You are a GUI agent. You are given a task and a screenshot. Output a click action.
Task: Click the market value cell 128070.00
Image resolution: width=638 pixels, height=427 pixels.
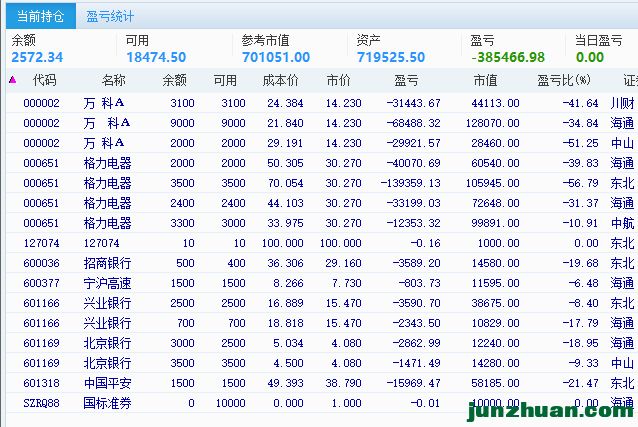(x=493, y=123)
